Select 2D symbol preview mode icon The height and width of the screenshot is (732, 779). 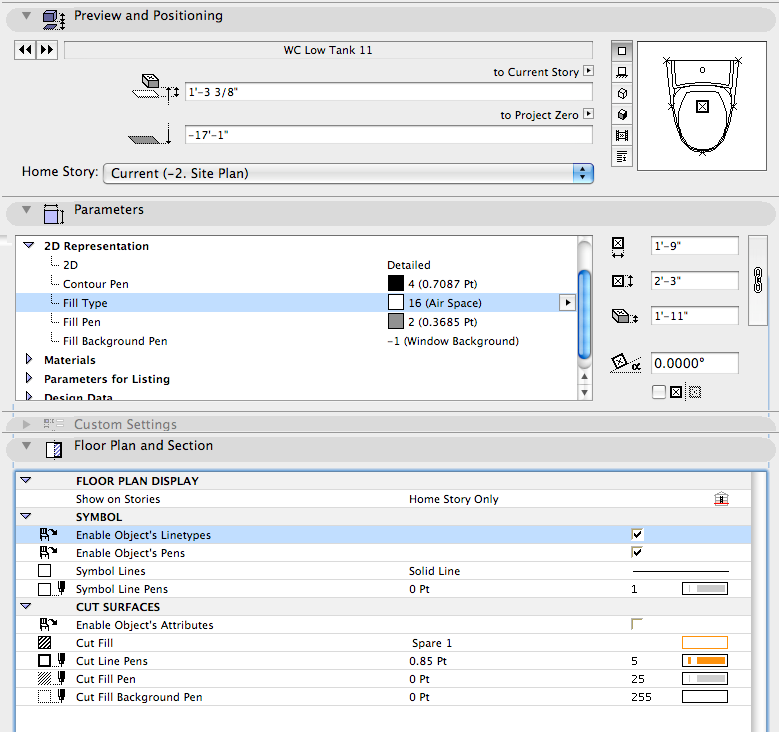click(x=622, y=51)
